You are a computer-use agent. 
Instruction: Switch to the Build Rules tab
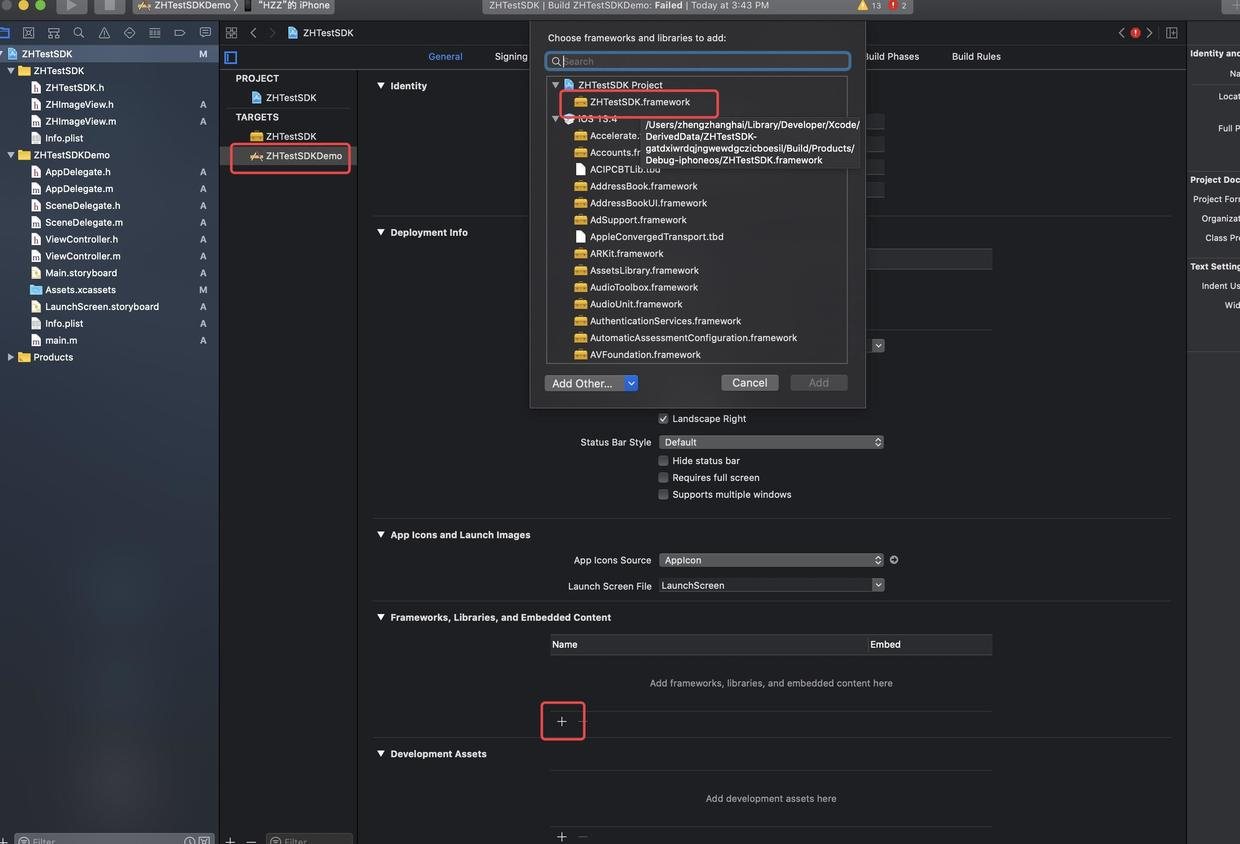pyautogui.click(x=976, y=57)
